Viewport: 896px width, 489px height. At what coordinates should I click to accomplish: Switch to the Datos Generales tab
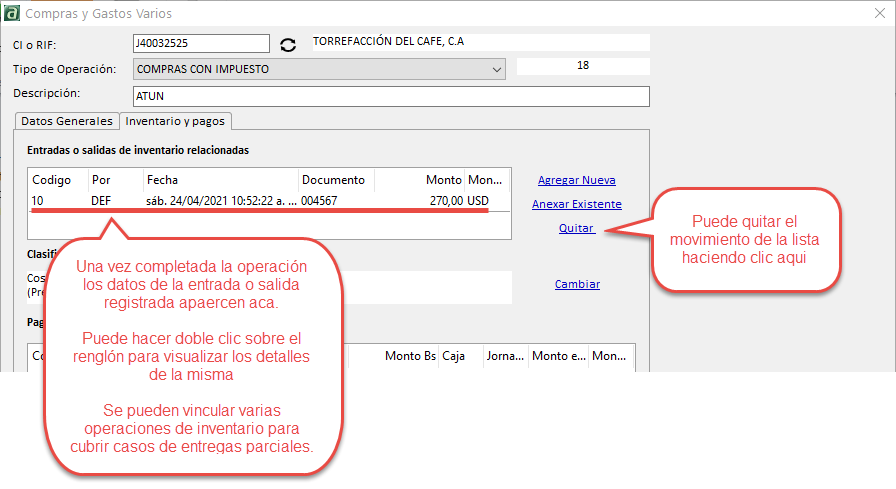pyautogui.click(x=67, y=121)
